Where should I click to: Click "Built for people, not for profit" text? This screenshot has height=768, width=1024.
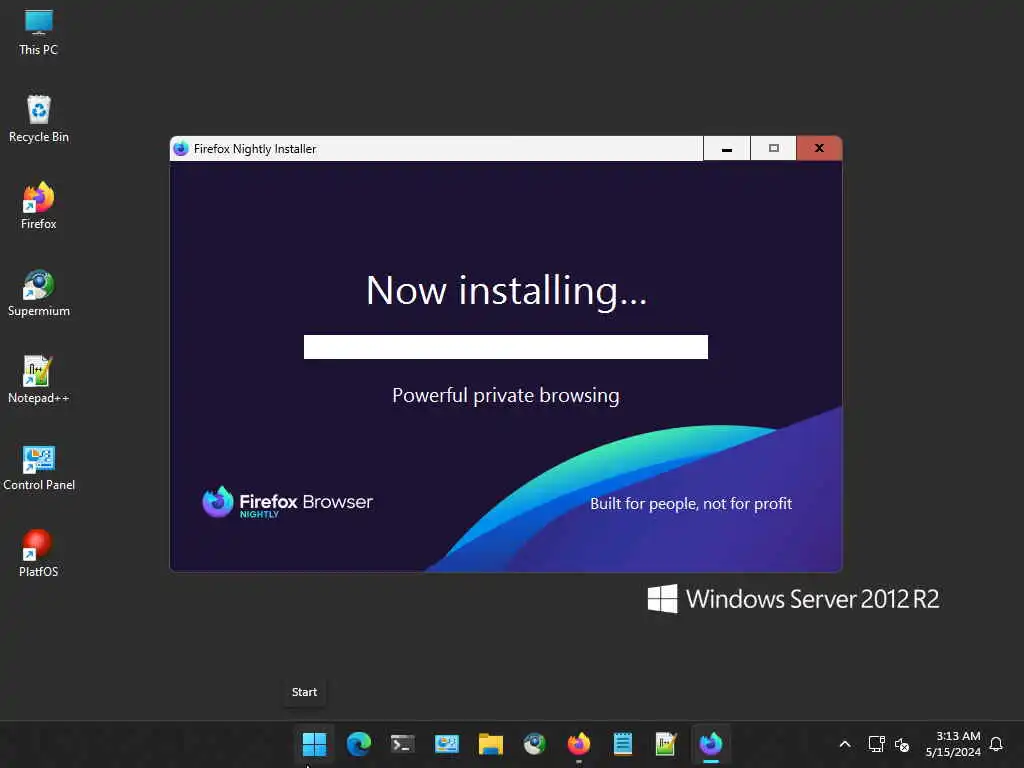click(691, 504)
